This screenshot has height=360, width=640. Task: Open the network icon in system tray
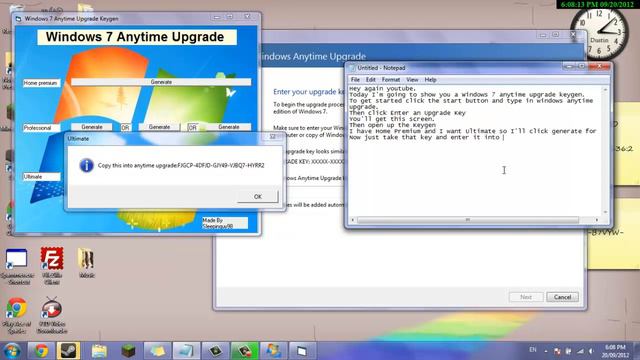(580, 351)
